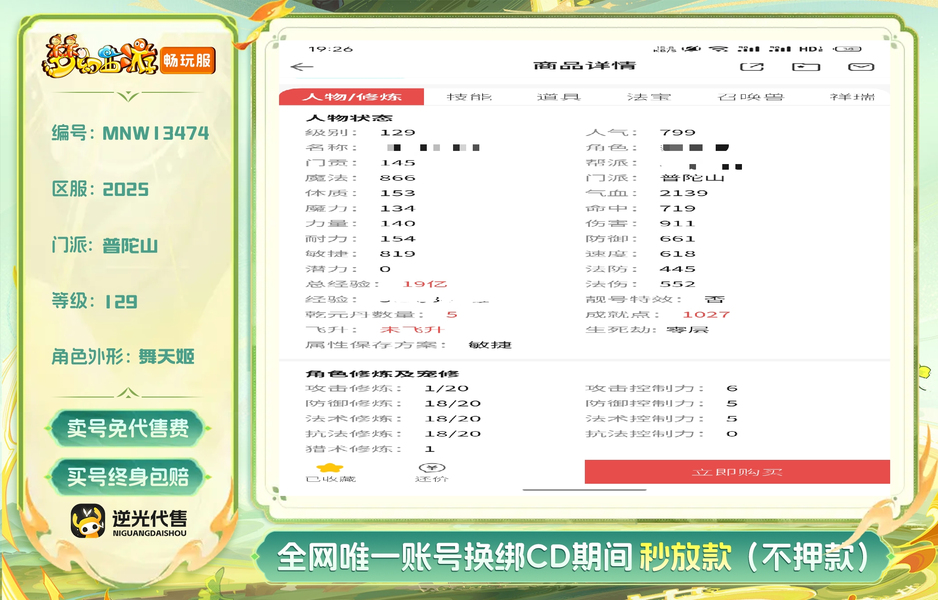938x600 pixels.
Task: Open the 法宝 tab
Action: coord(649,97)
